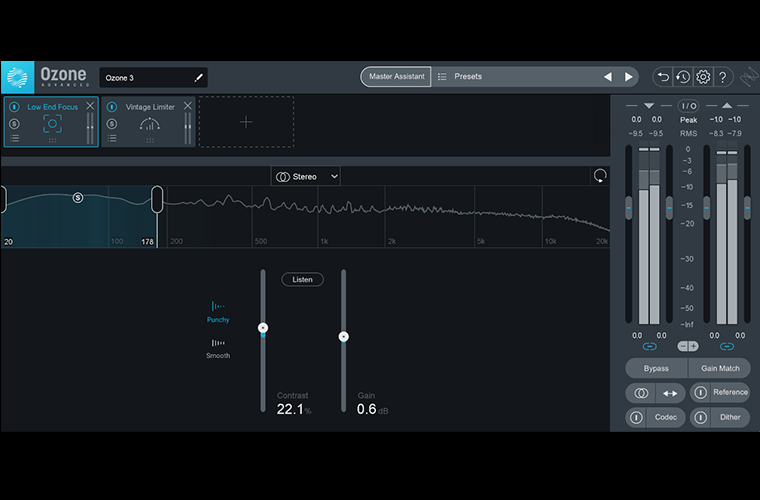760x500 pixels.
Task: Click the Undo arrow icon
Action: 663,77
